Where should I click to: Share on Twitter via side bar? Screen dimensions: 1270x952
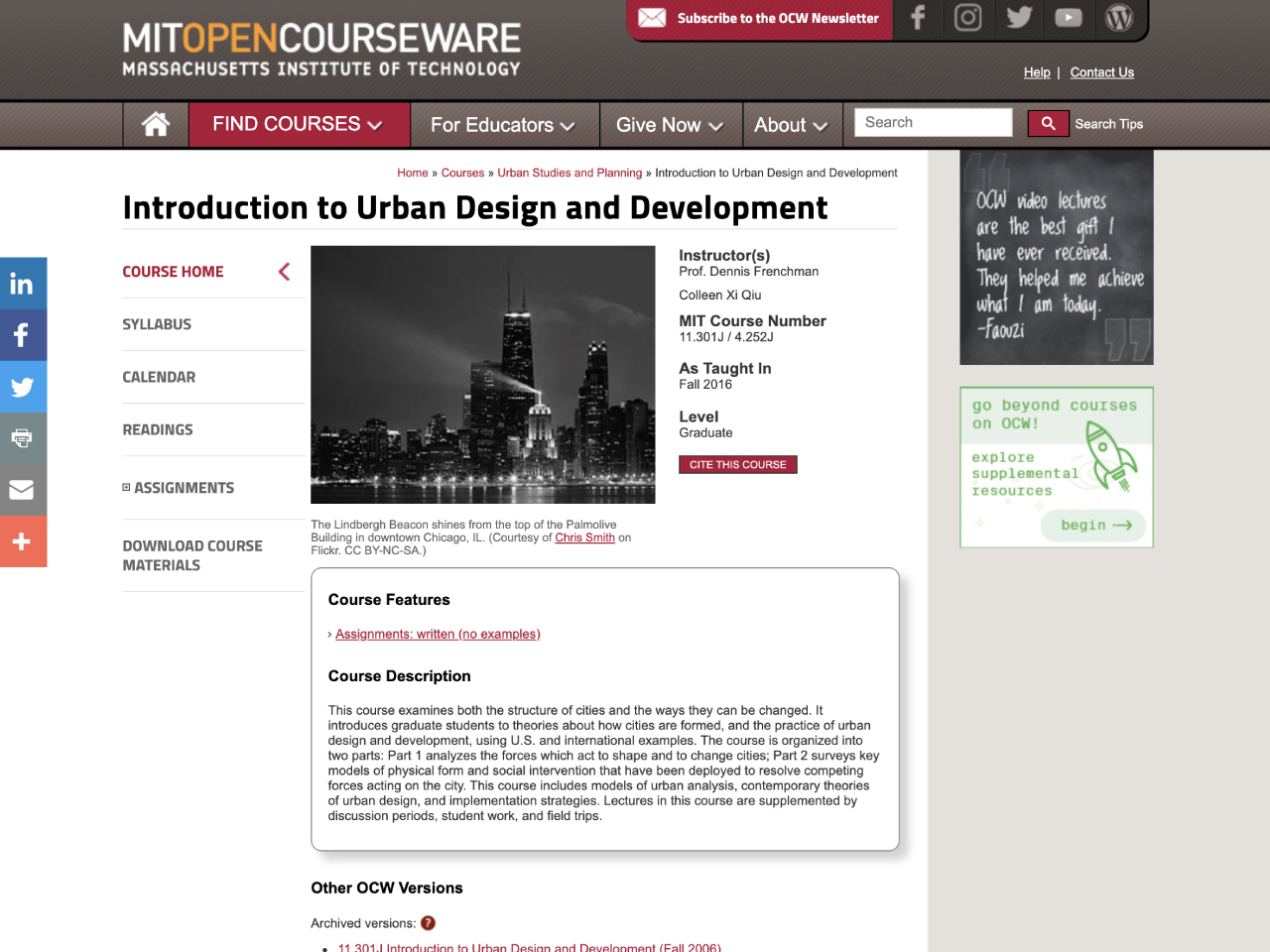point(23,387)
